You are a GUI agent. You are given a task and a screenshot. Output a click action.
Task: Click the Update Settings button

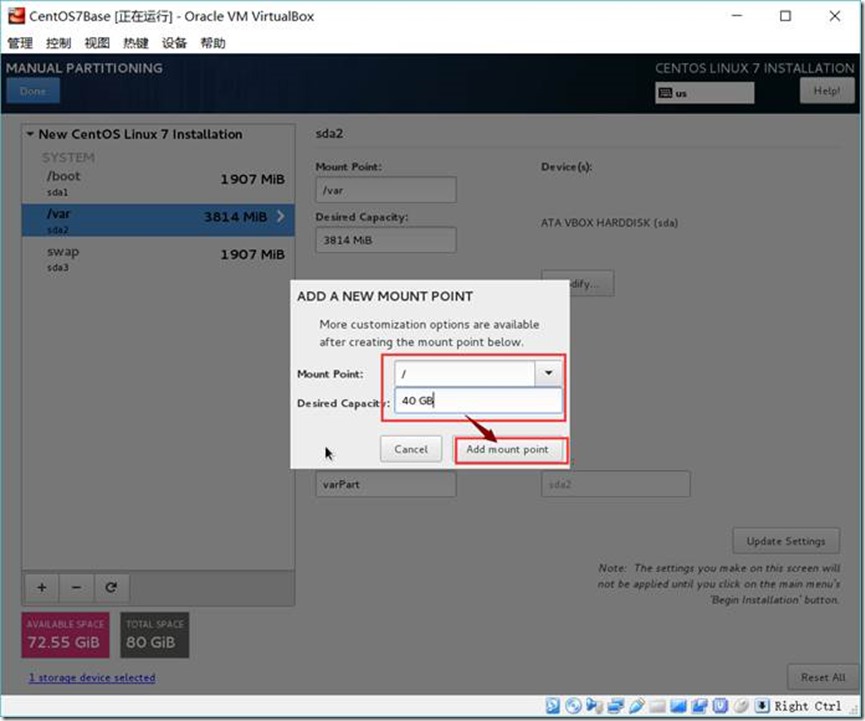tap(786, 541)
